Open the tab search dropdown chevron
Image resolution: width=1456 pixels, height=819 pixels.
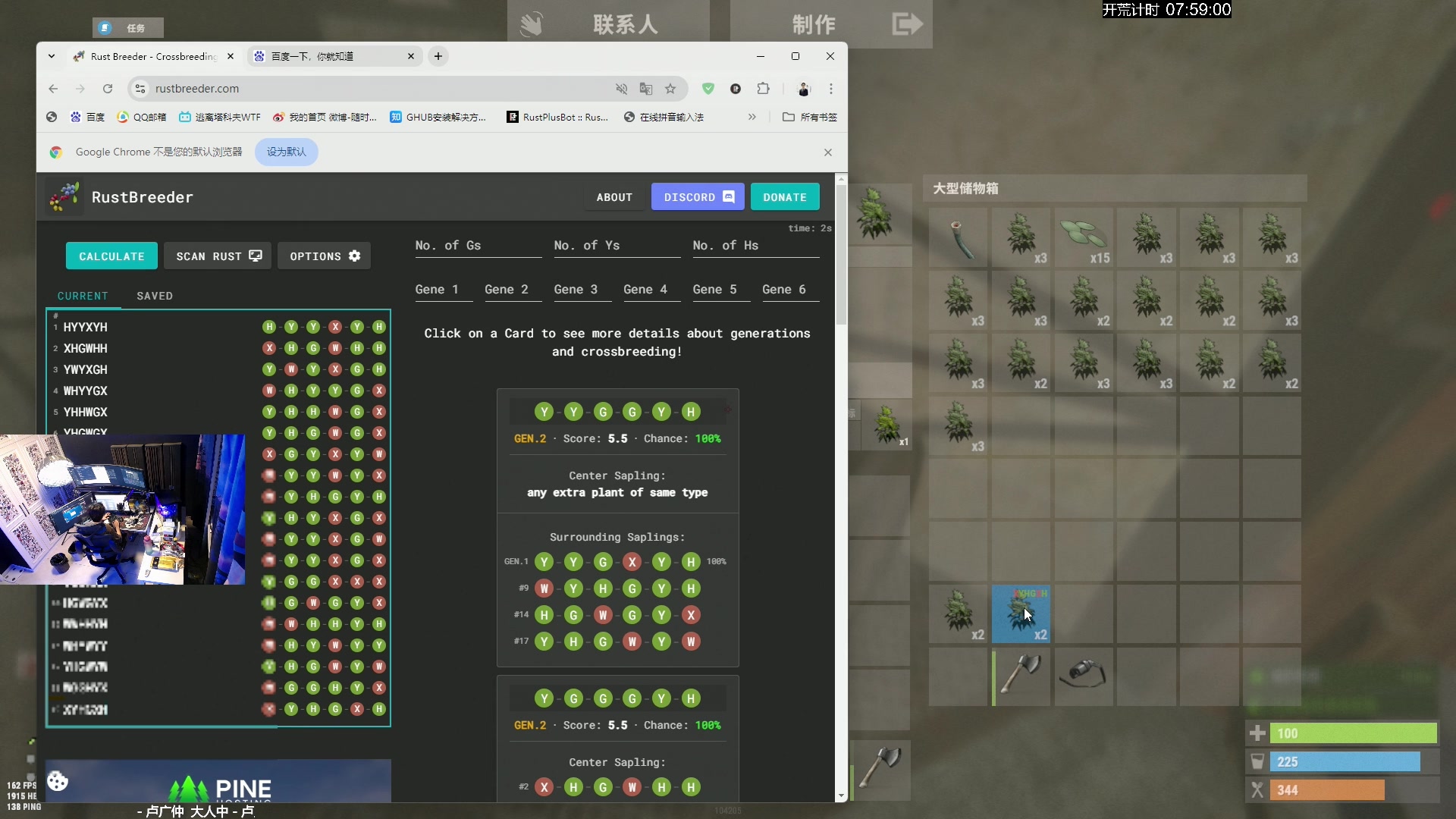pos(51,56)
